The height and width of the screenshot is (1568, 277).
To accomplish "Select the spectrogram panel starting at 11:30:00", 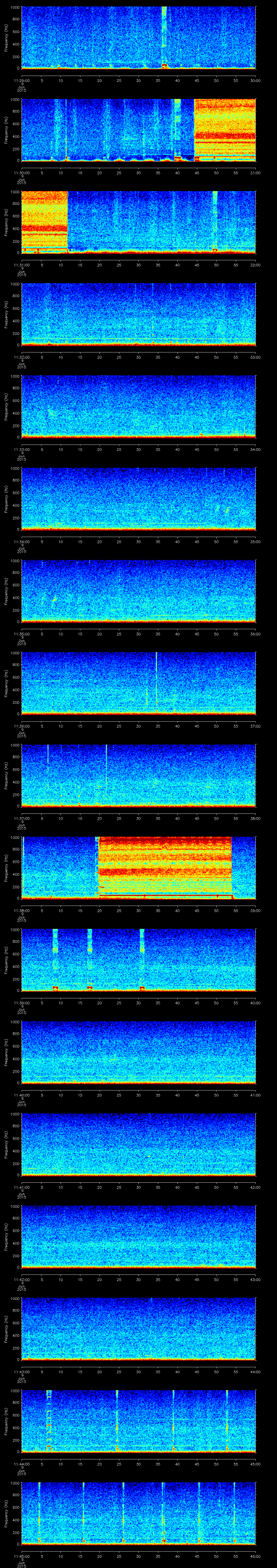I will coord(138,130).
